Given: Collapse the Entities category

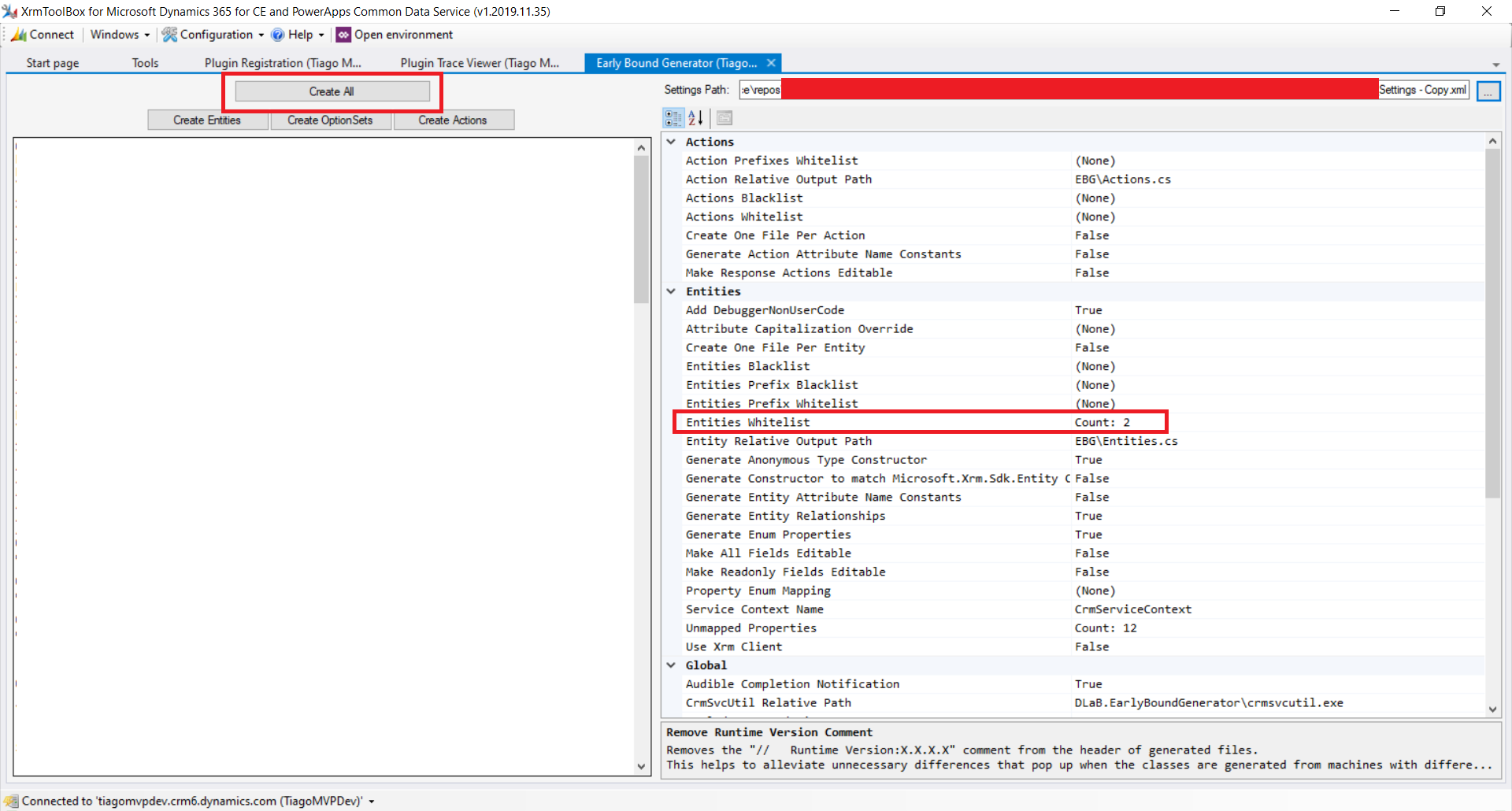Looking at the screenshot, I should point(671,291).
